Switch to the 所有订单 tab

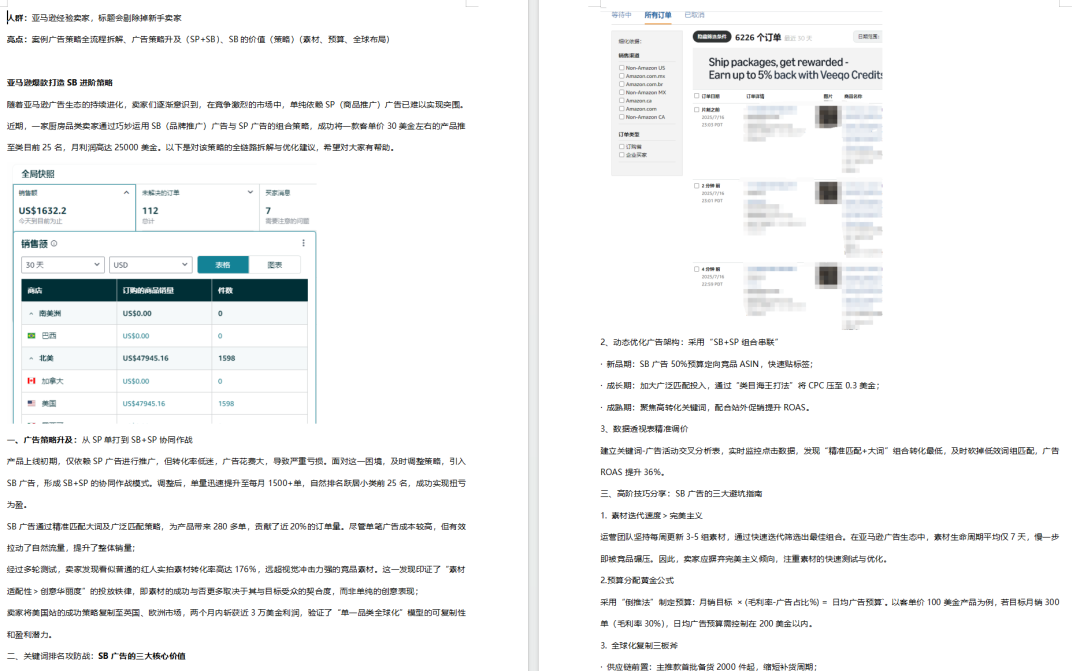(x=658, y=14)
